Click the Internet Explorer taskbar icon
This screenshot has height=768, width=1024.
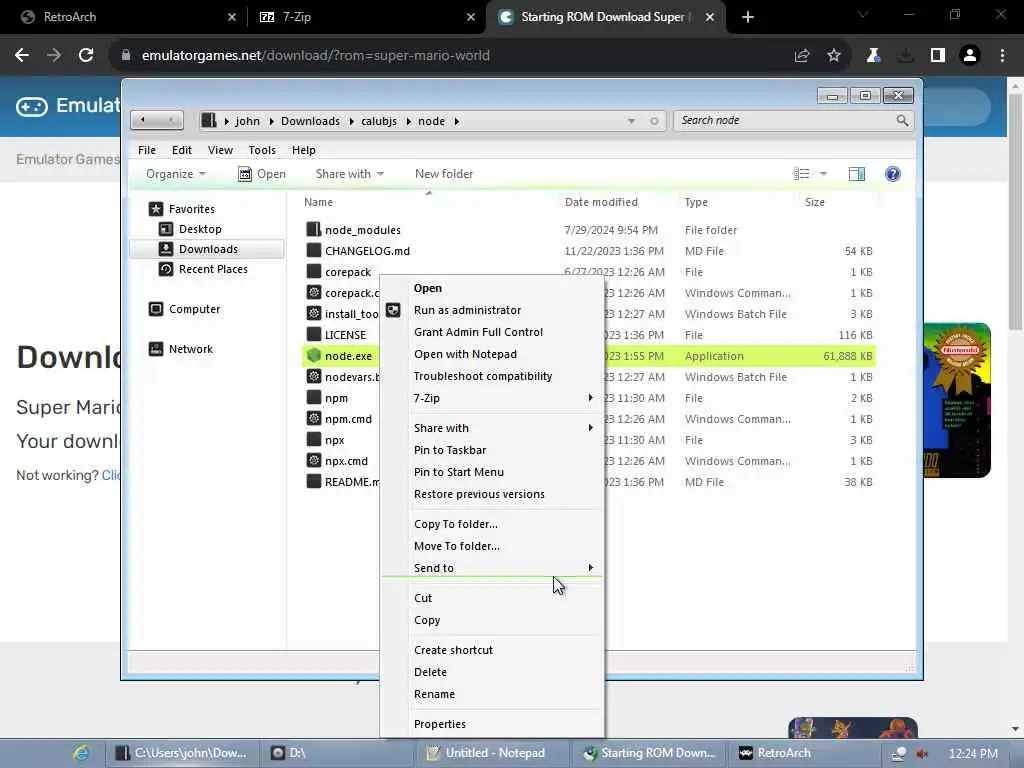point(81,753)
